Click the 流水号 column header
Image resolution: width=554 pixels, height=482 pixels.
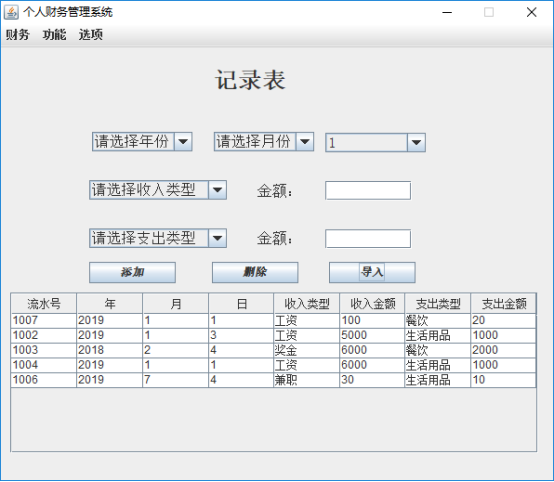44,304
